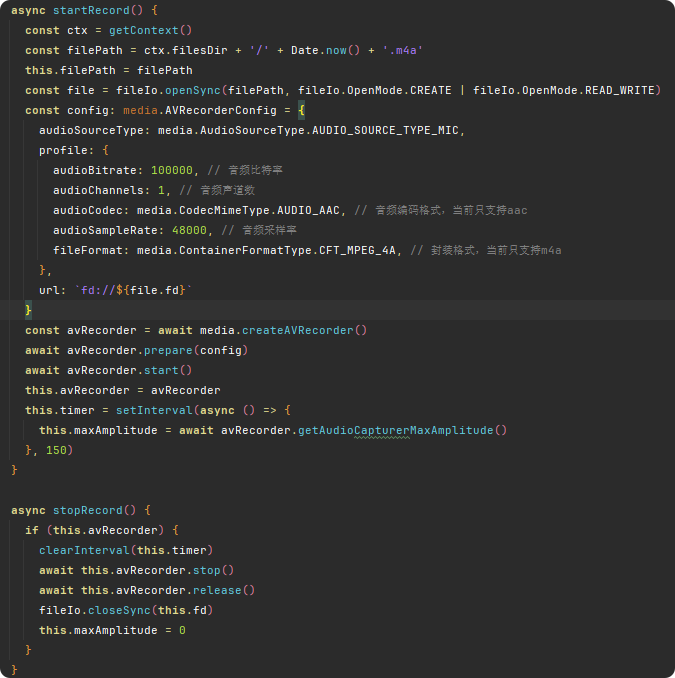
Task: Click the CFT_MPEG_4A format constant
Action: pos(357,250)
